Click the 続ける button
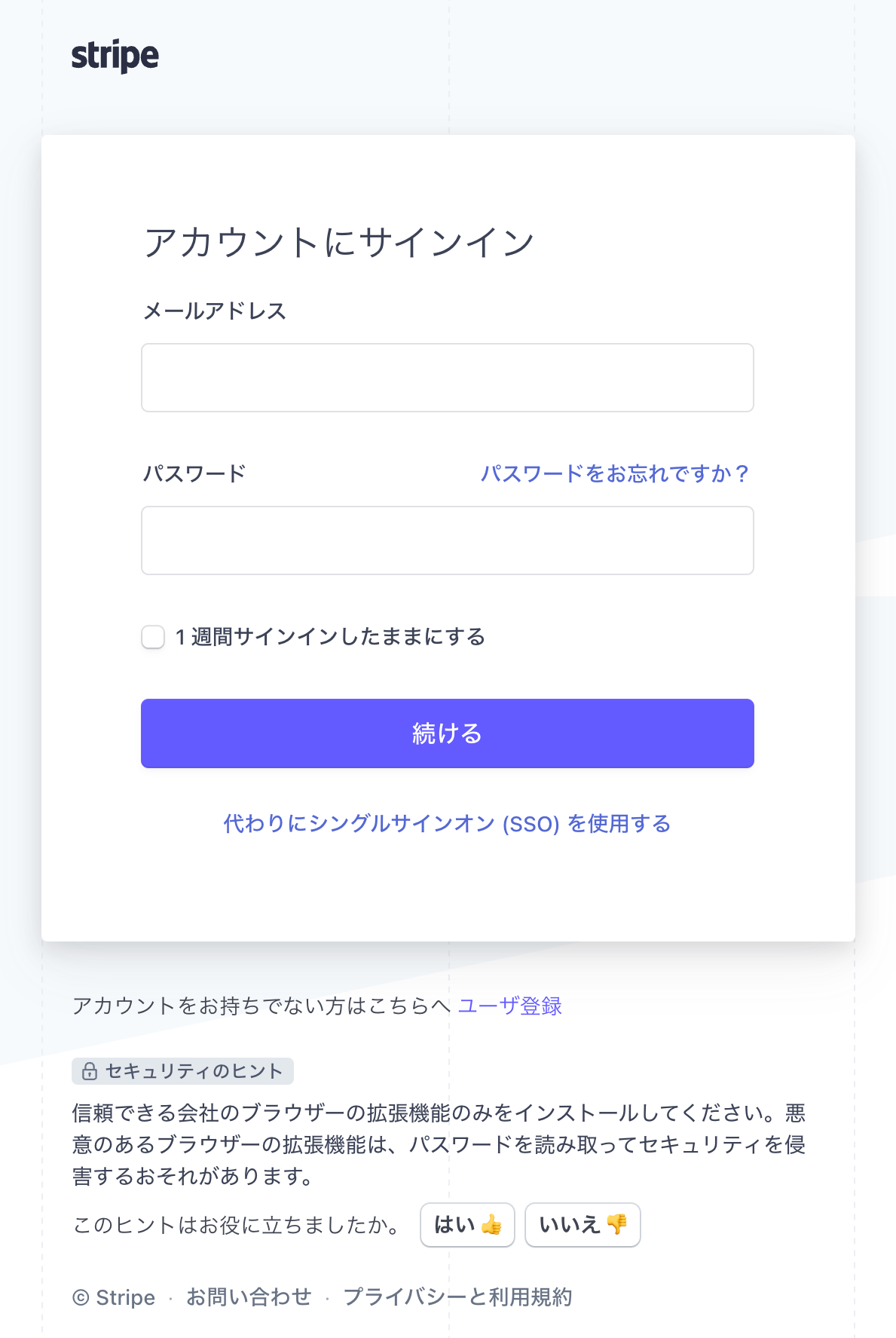This screenshot has height=1338, width=896. [x=447, y=733]
